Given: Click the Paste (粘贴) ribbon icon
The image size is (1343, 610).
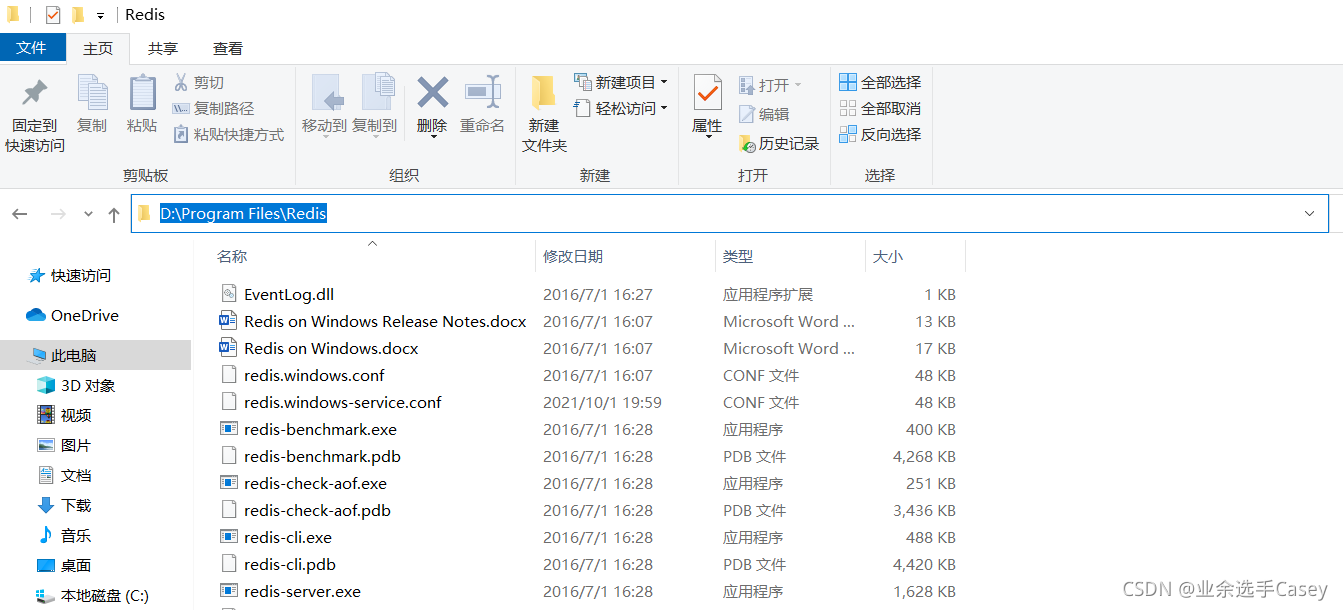Looking at the screenshot, I should tap(142, 92).
